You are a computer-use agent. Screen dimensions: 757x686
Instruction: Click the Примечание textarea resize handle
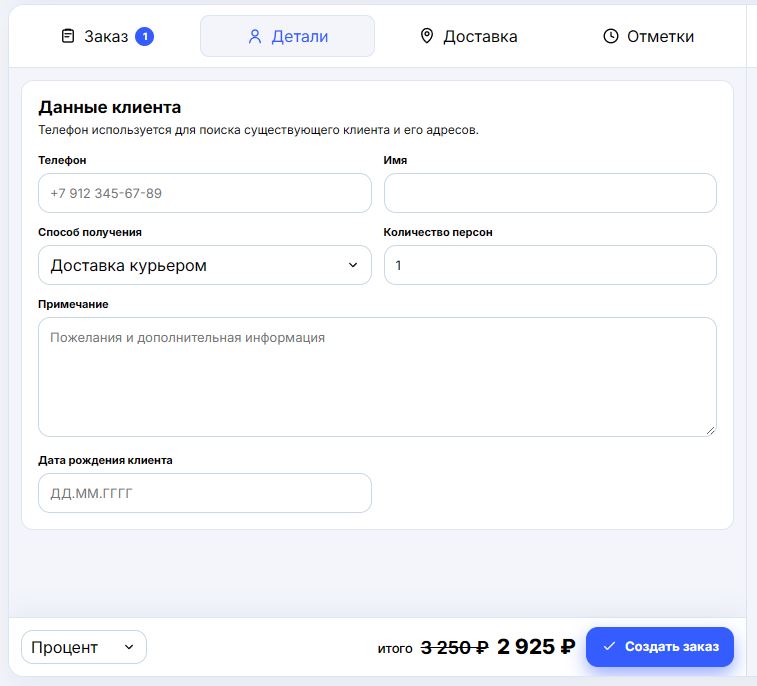click(x=710, y=431)
